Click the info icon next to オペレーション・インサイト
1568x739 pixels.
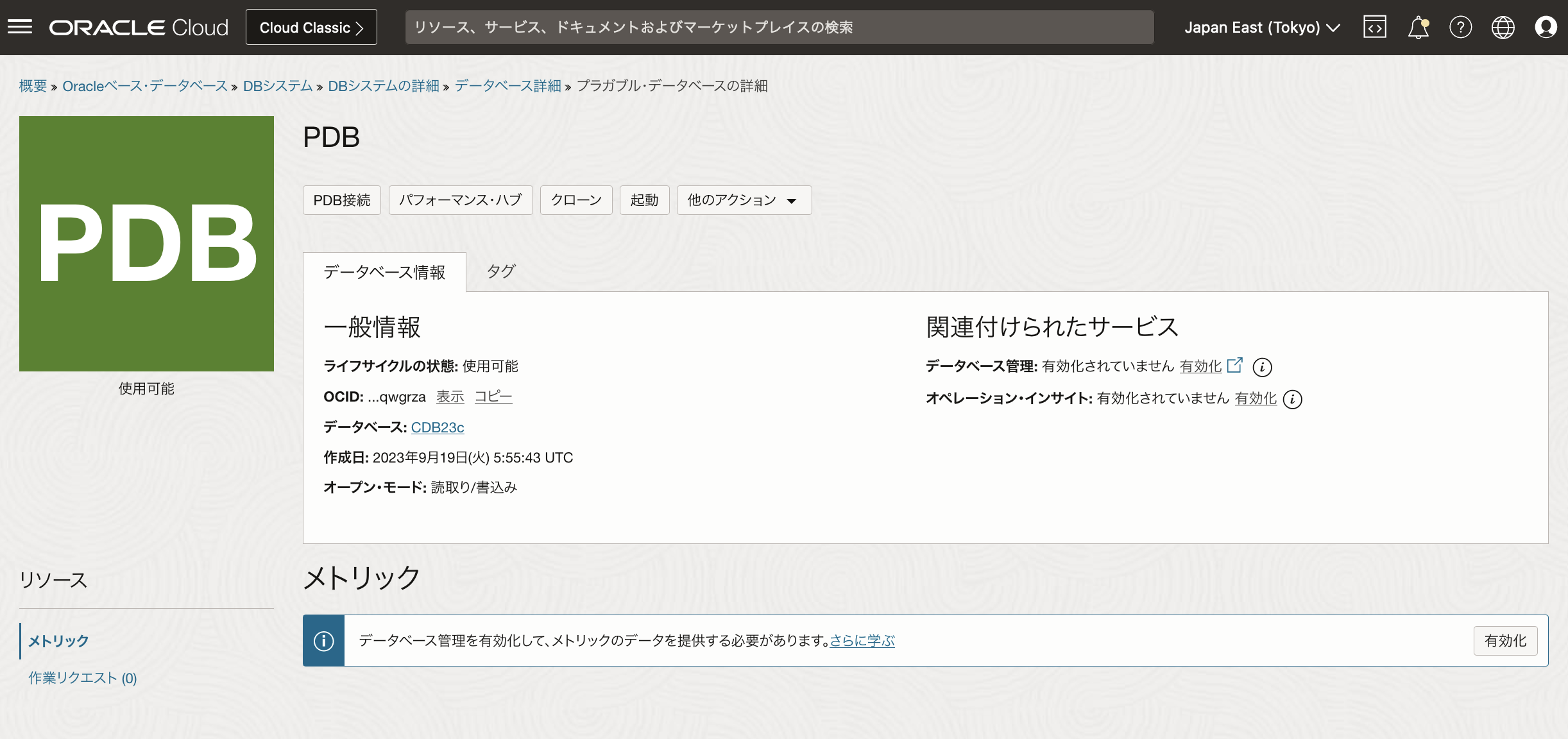coord(1293,399)
